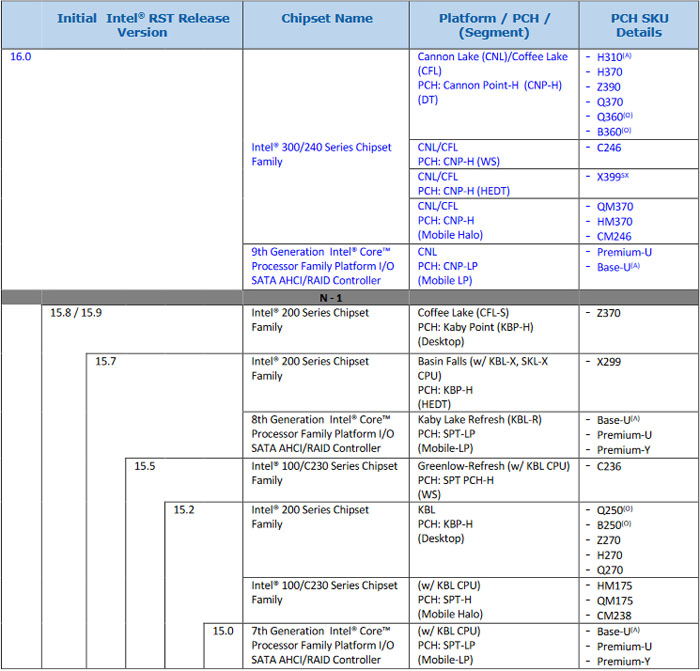Image resolution: width=700 pixels, height=671 pixels.
Task: Select the Q270 SKU entry
Action: click(610, 570)
